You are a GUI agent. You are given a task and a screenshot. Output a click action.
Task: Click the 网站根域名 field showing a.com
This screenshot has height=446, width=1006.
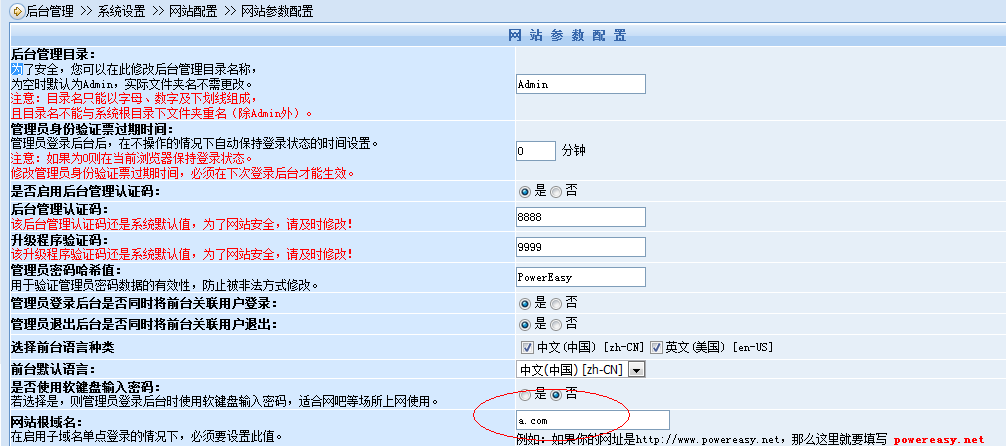(x=593, y=420)
